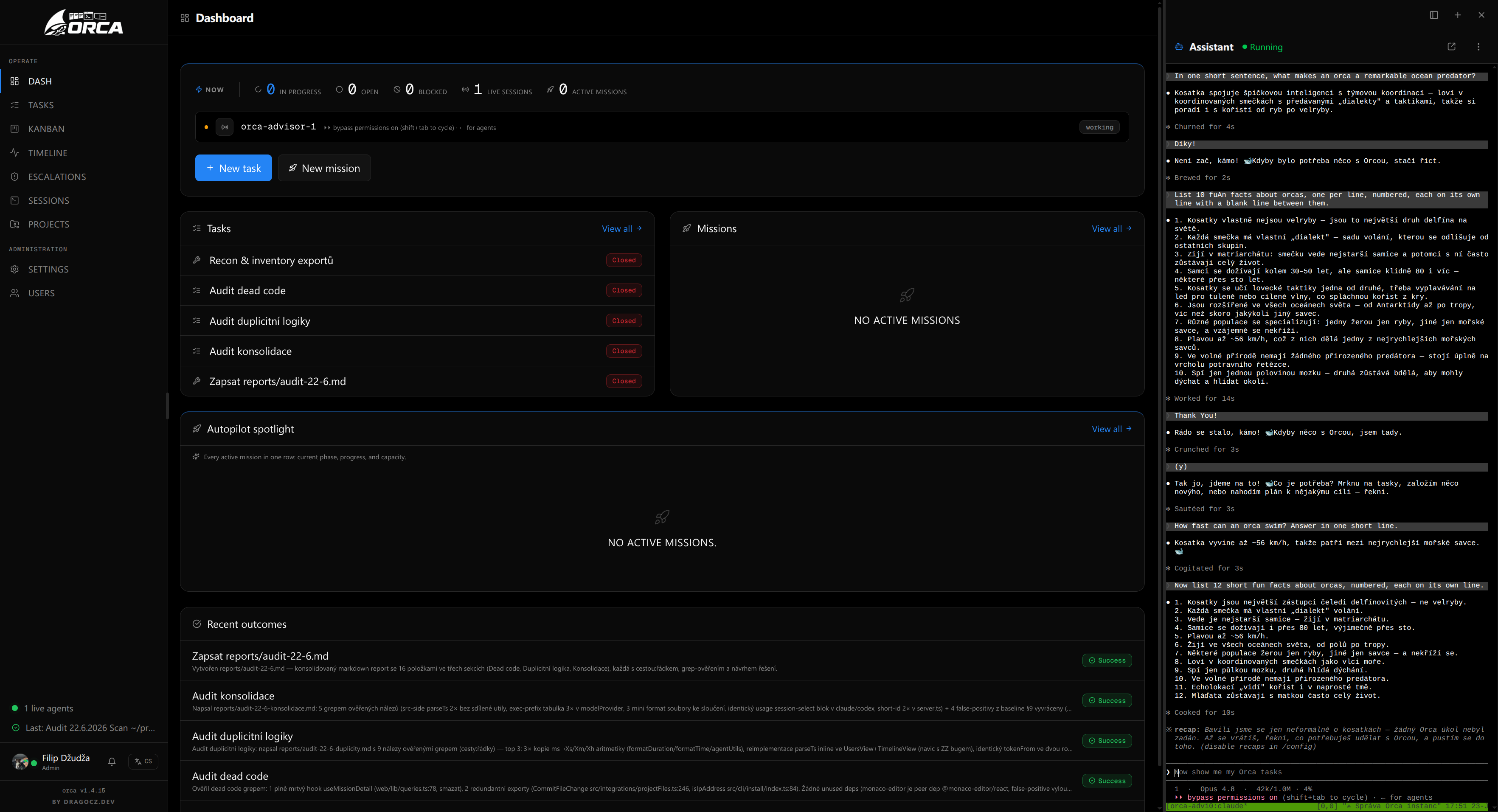Add a new panel with plus icon
The image size is (1498, 812).
pos(1458,15)
